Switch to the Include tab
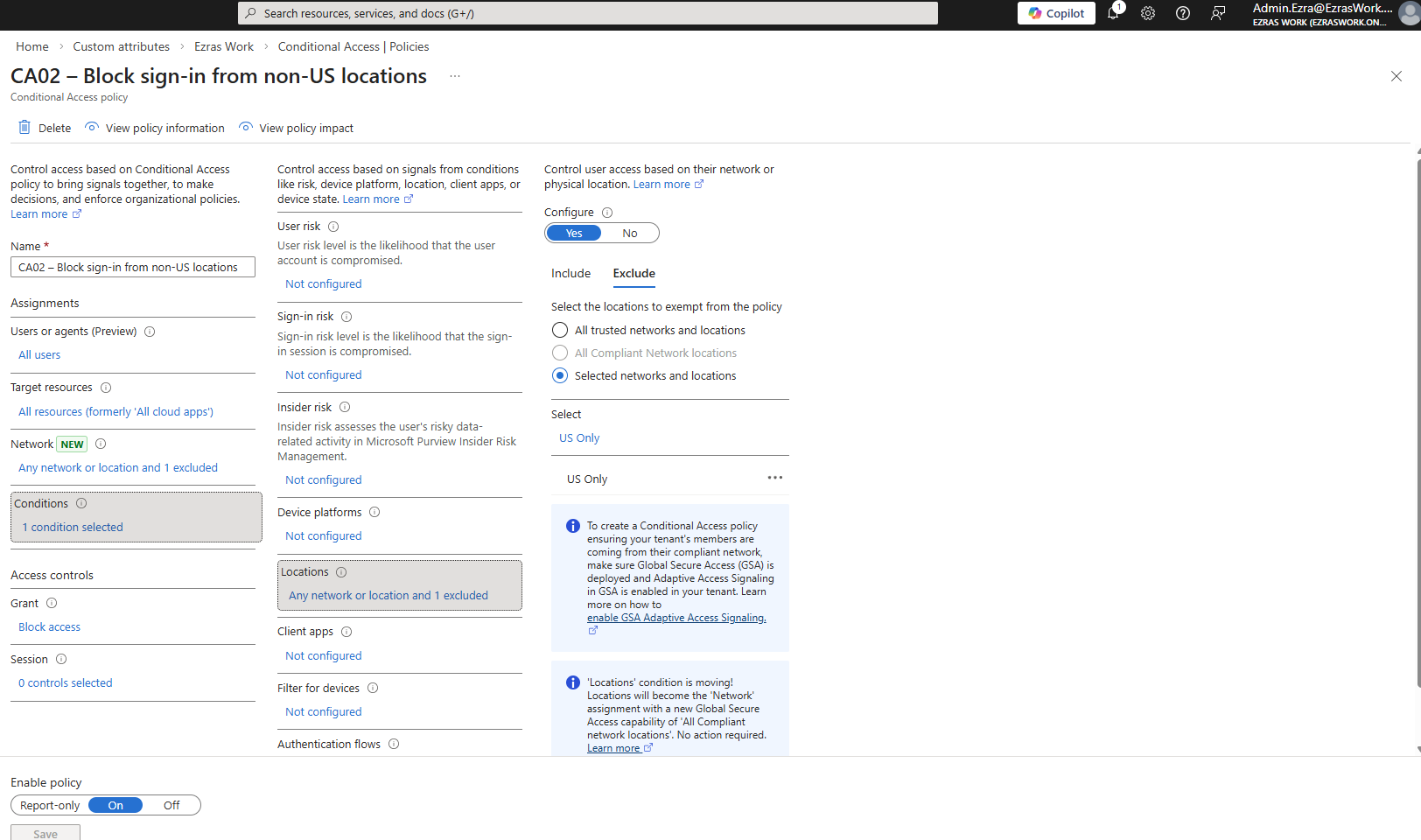The image size is (1421, 840). [x=570, y=274]
